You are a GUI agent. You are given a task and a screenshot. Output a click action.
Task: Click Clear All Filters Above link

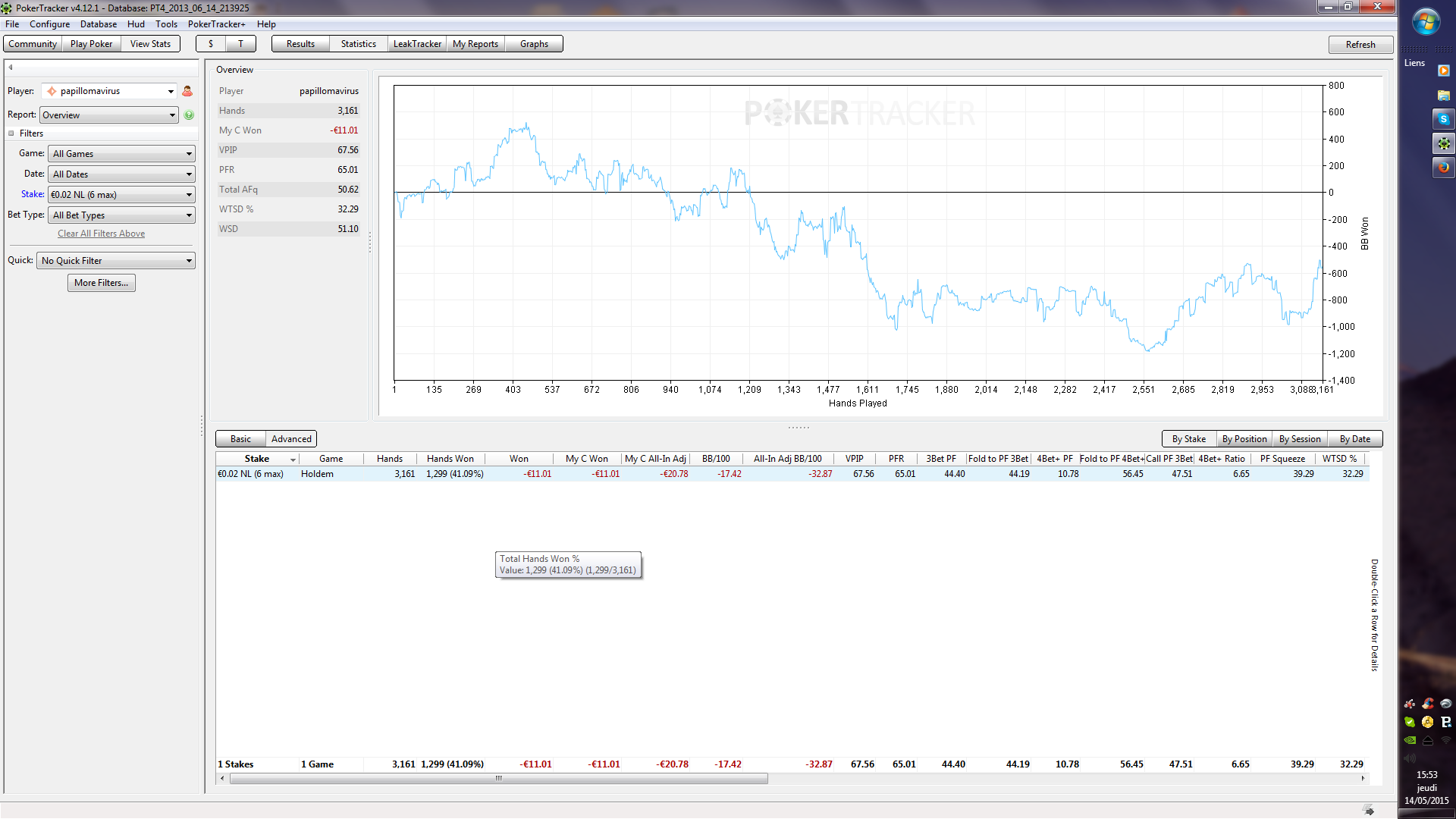(101, 234)
